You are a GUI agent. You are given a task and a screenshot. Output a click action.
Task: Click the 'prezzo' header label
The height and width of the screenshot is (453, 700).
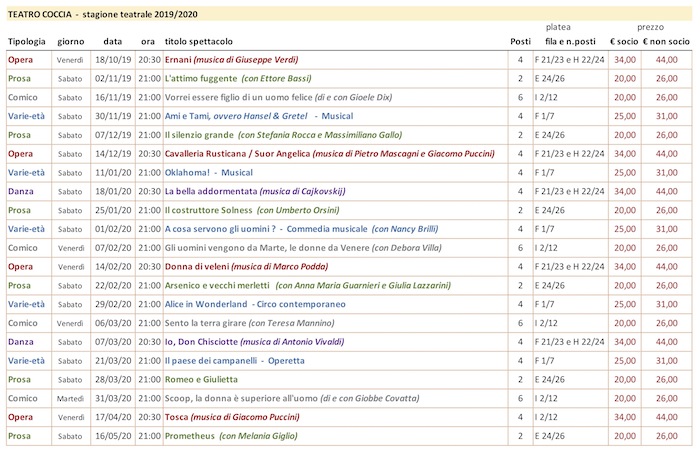click(x=650, y=27)
